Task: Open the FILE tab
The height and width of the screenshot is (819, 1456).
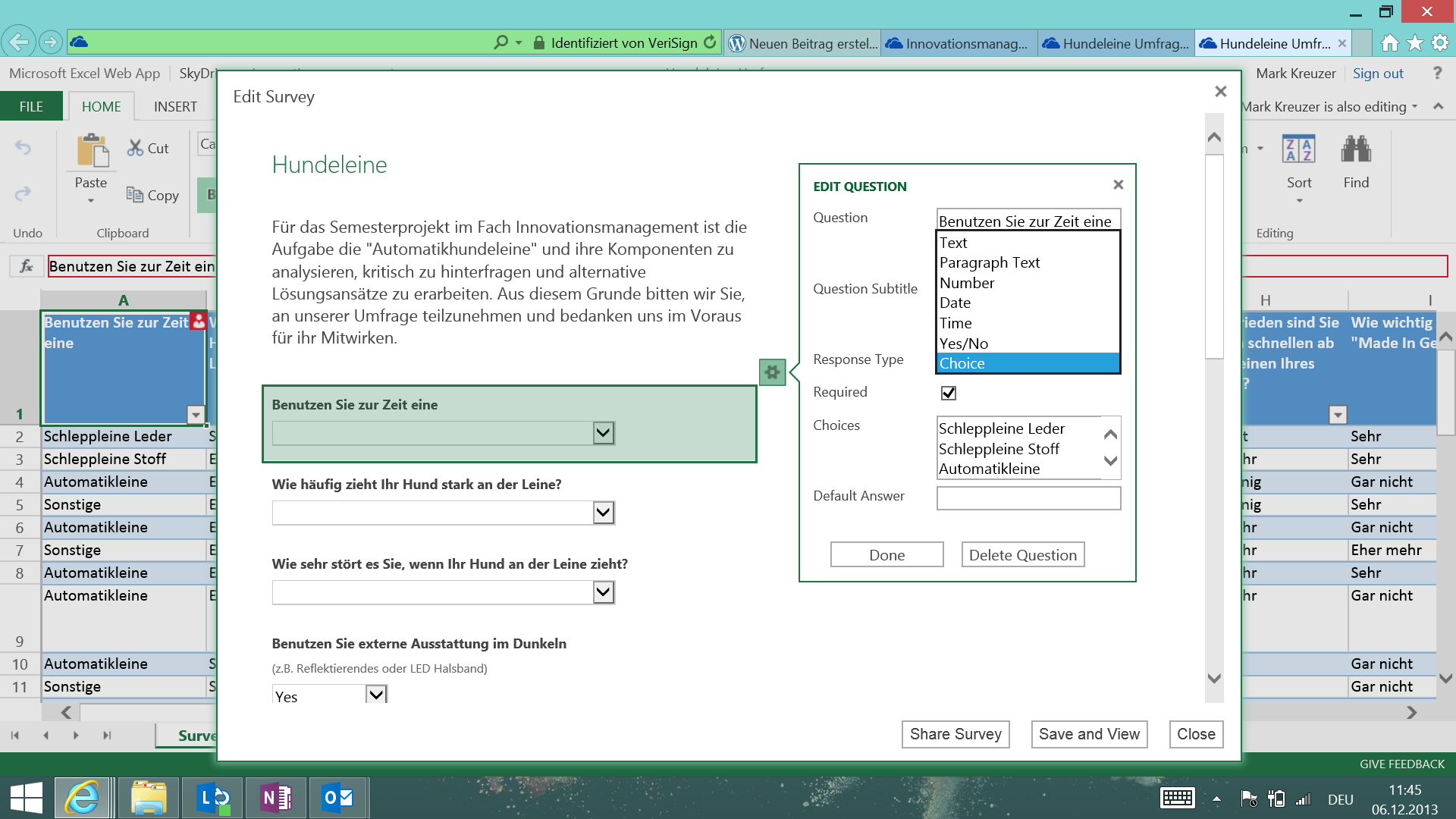Action: 31,107
